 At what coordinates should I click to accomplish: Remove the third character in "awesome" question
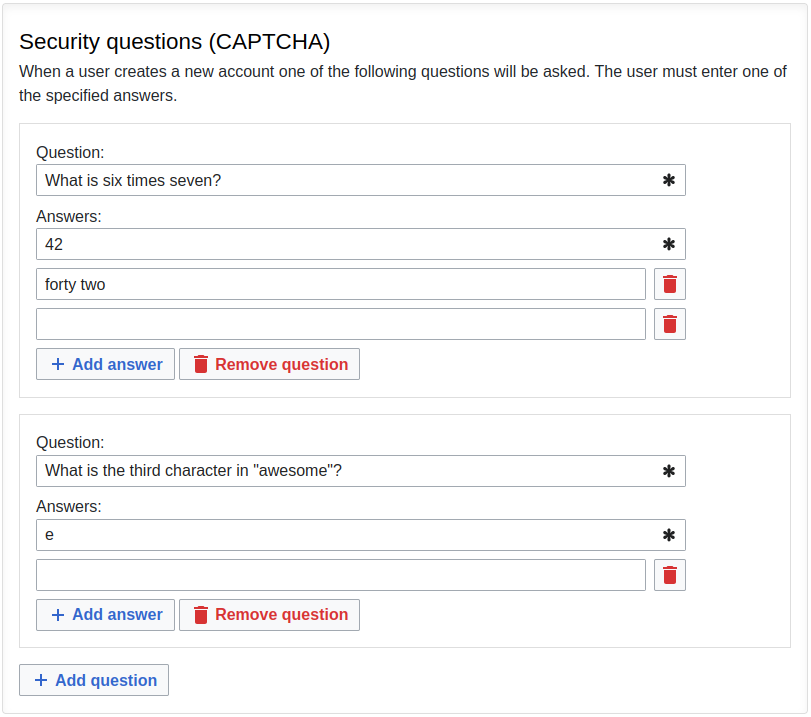click(x=269, y=615)
